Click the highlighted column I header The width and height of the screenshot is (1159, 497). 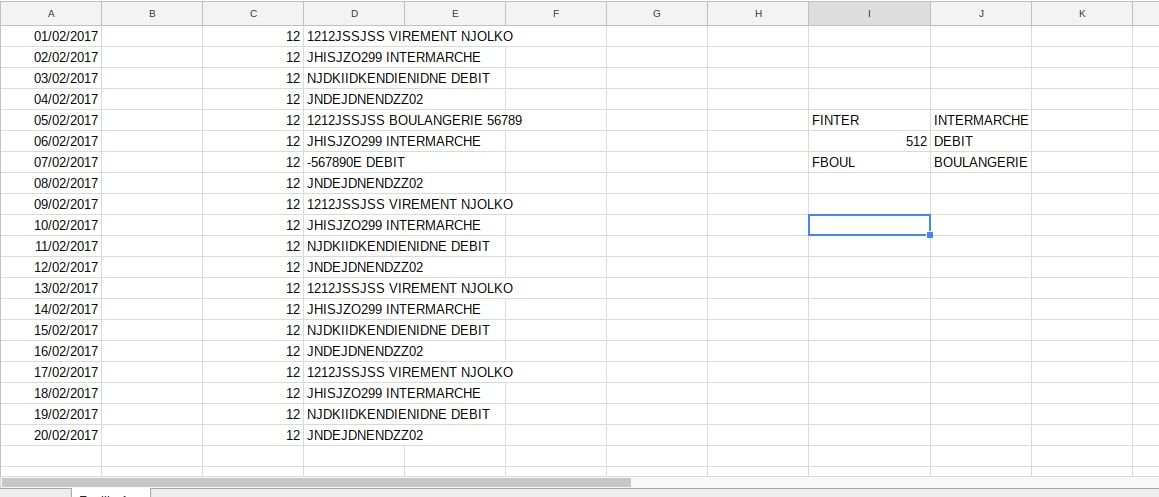[x=868, y=13]
